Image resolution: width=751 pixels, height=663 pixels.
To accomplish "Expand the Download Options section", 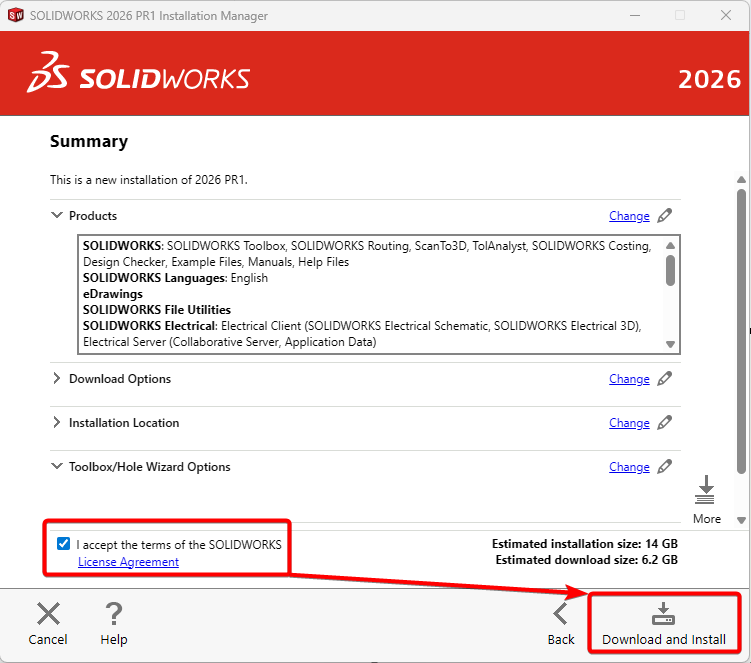I will [56, 379].
